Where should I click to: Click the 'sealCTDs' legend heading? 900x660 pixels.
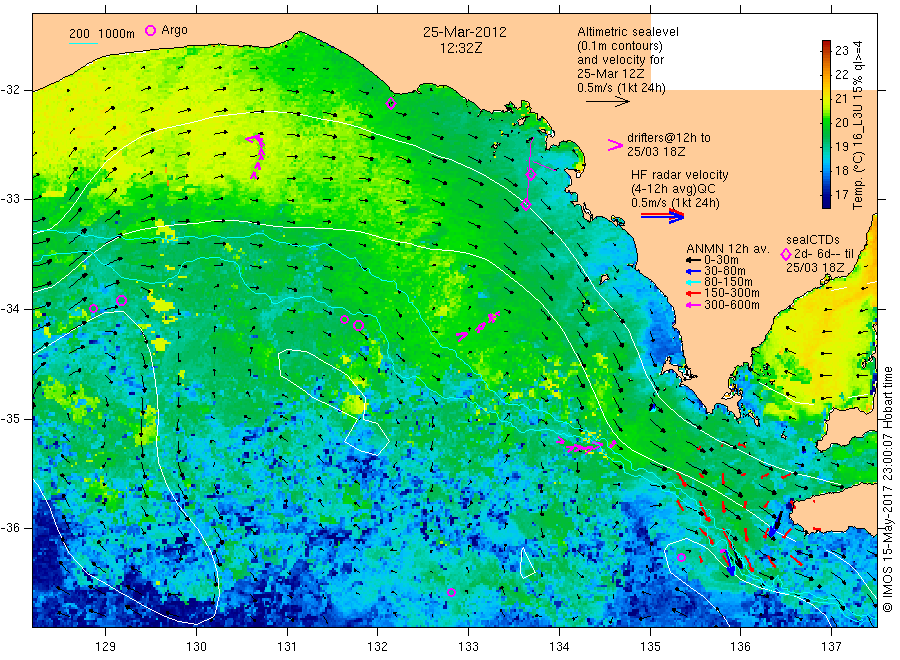tap(813, 240)
